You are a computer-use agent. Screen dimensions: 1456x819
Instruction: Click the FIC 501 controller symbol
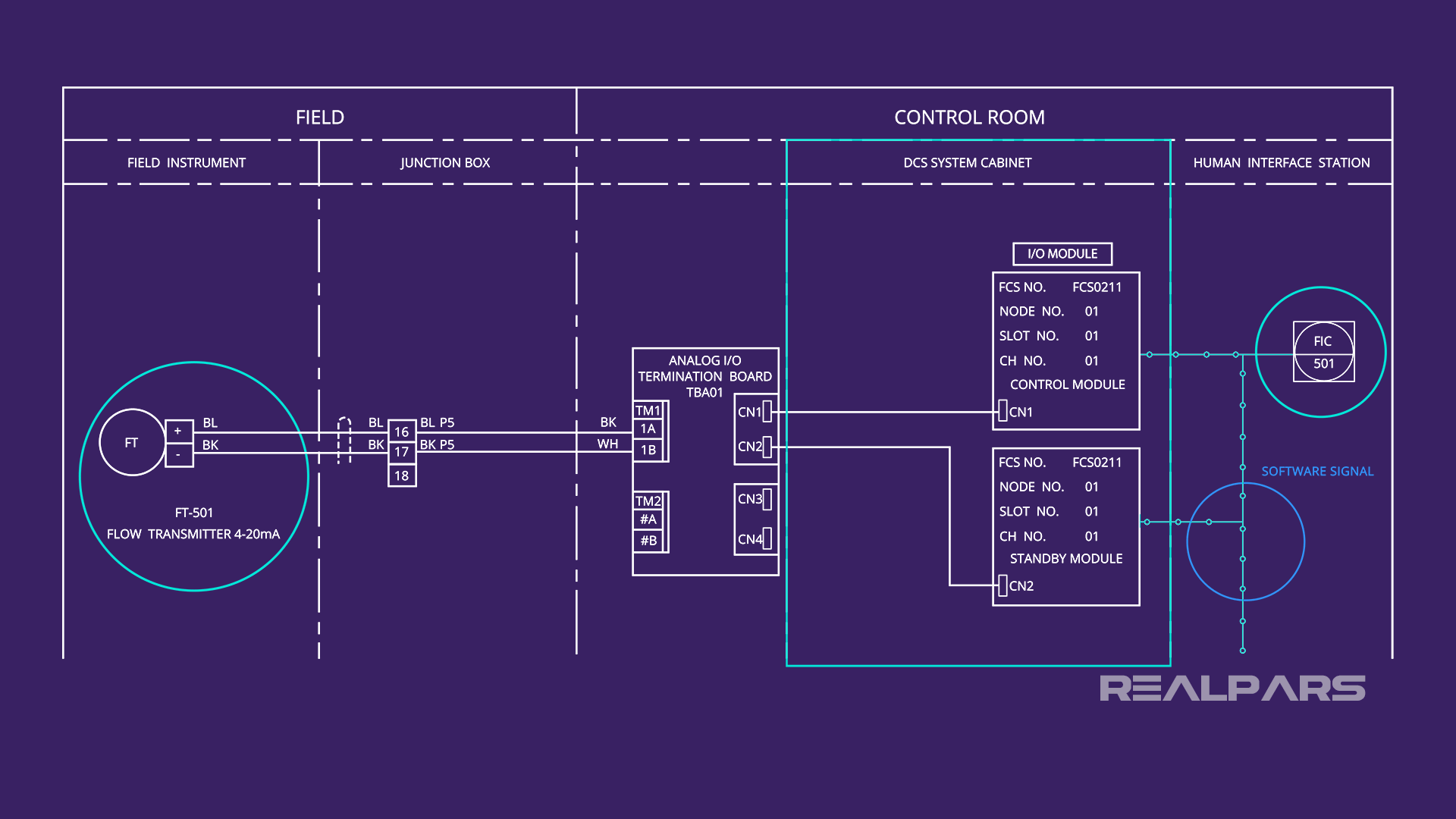click(1323, 352)
